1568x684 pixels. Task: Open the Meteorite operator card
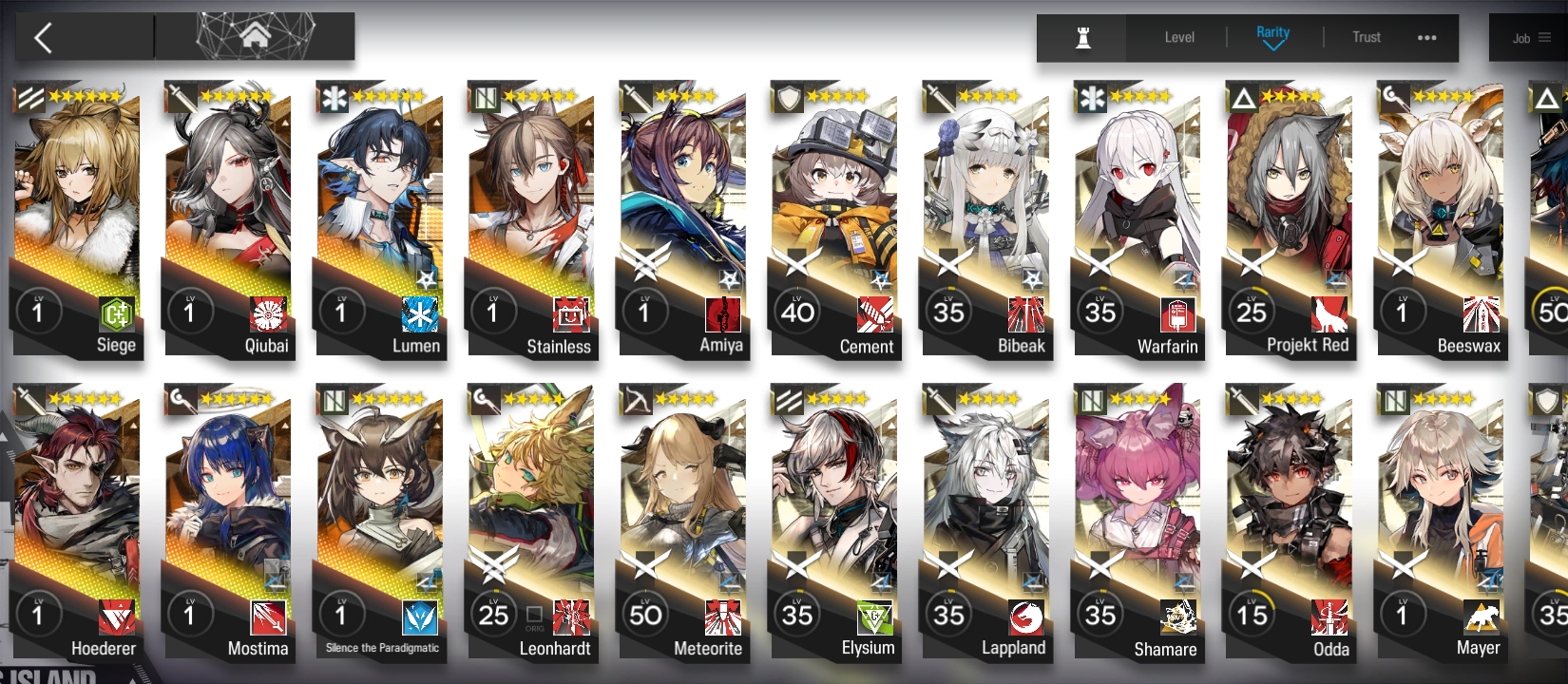click(x=683, y=522)
